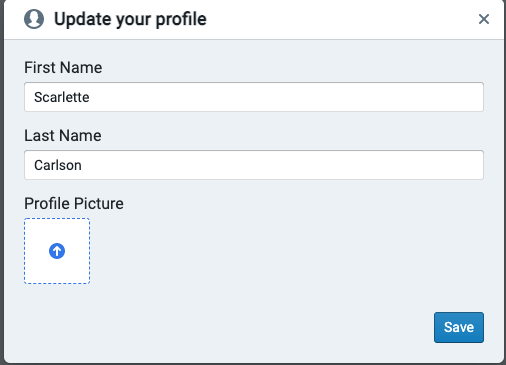Click the dashed border of upload area
506x365 pixels.
[x=57, y=219]
